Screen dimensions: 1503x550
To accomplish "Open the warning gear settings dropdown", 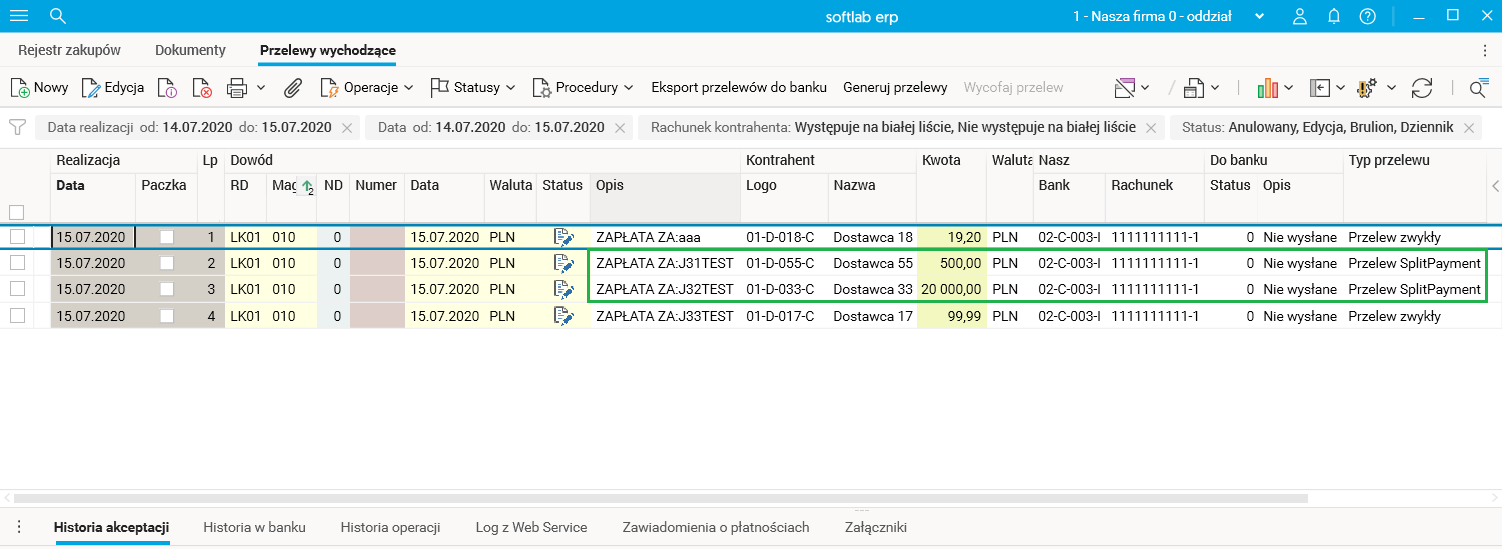I will coord(1375,88).
